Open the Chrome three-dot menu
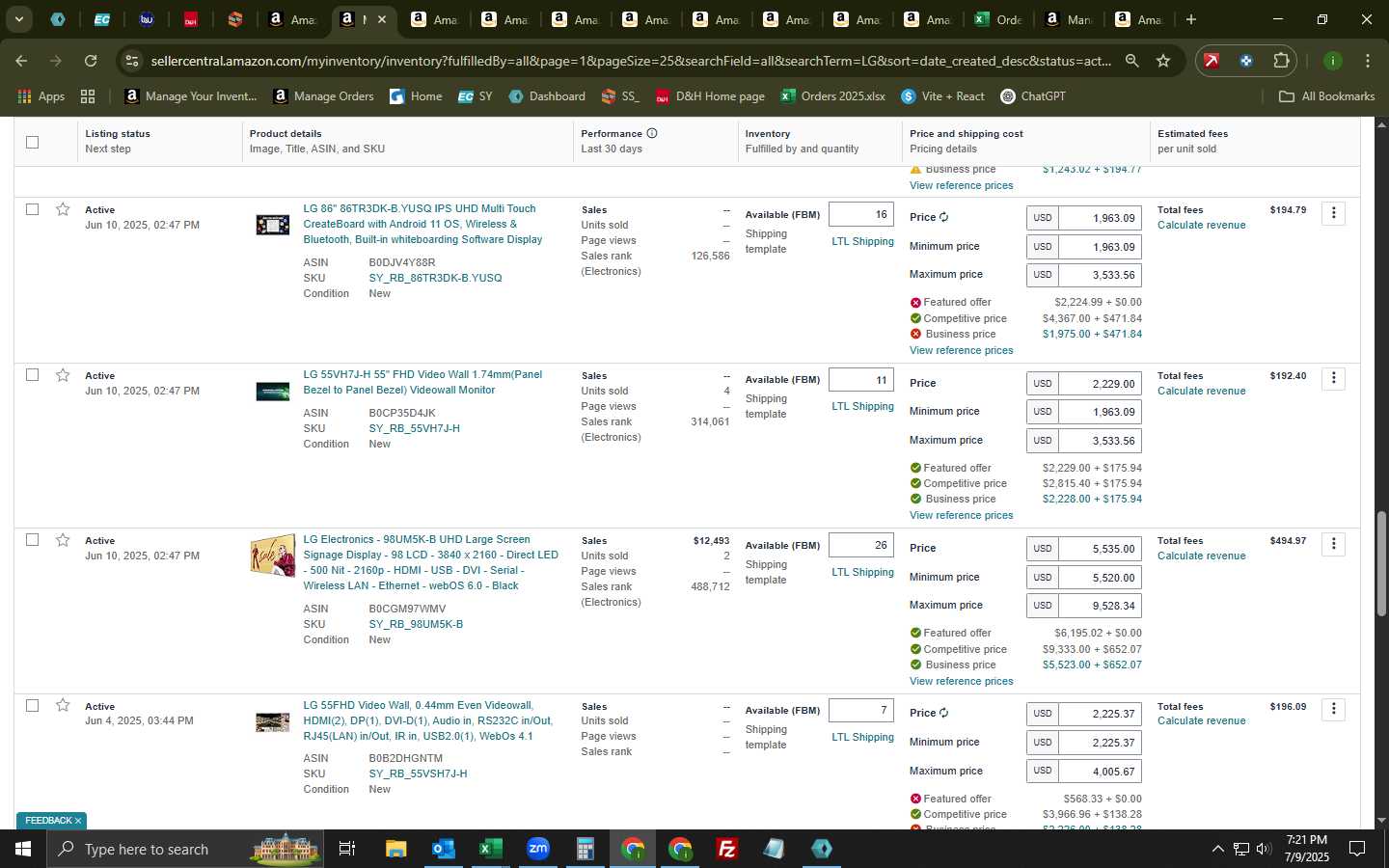The width and height of the screenshot is (1389, 868). coord(1367,61)
